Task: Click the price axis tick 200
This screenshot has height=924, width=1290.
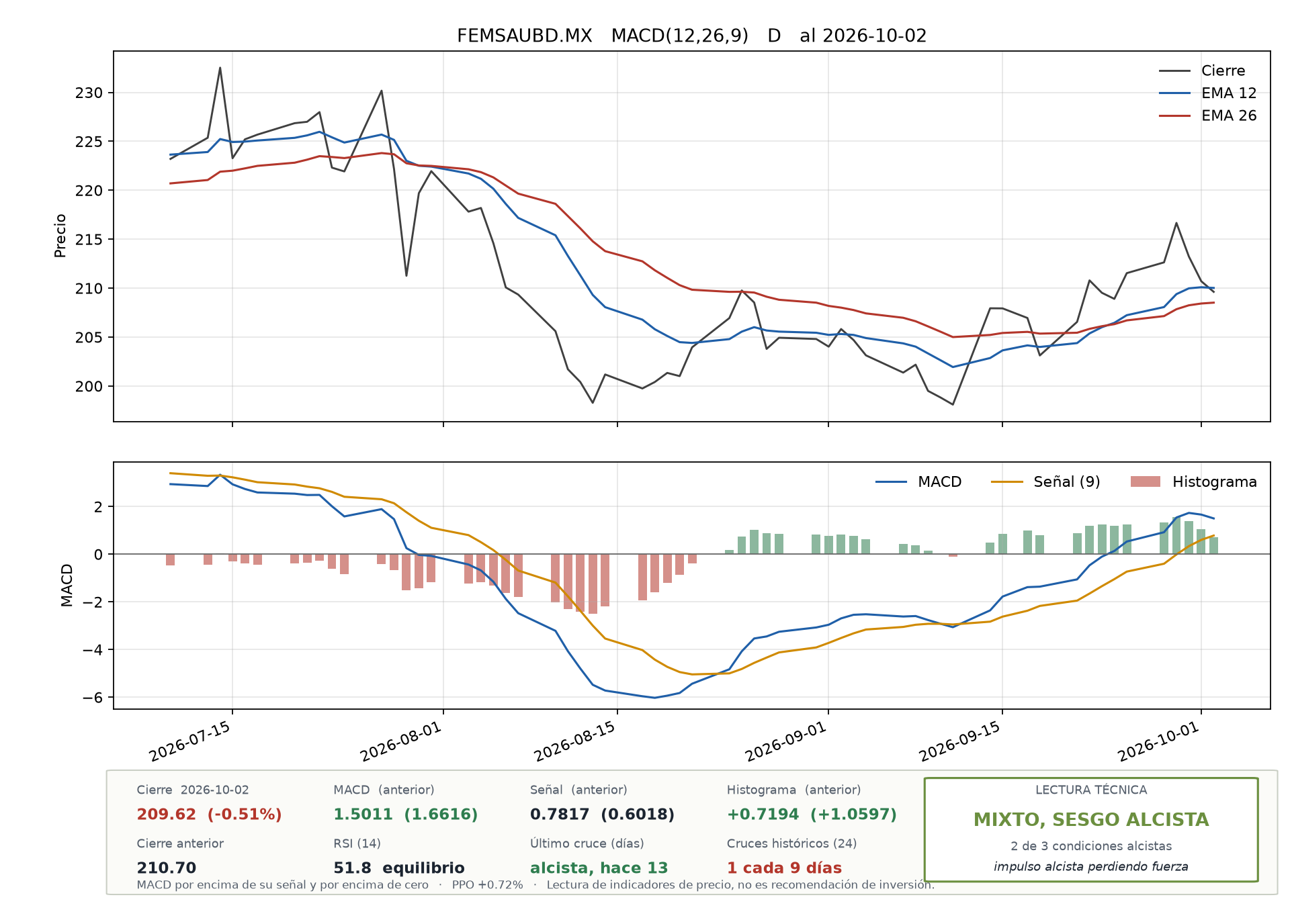Action: [89, 386]
